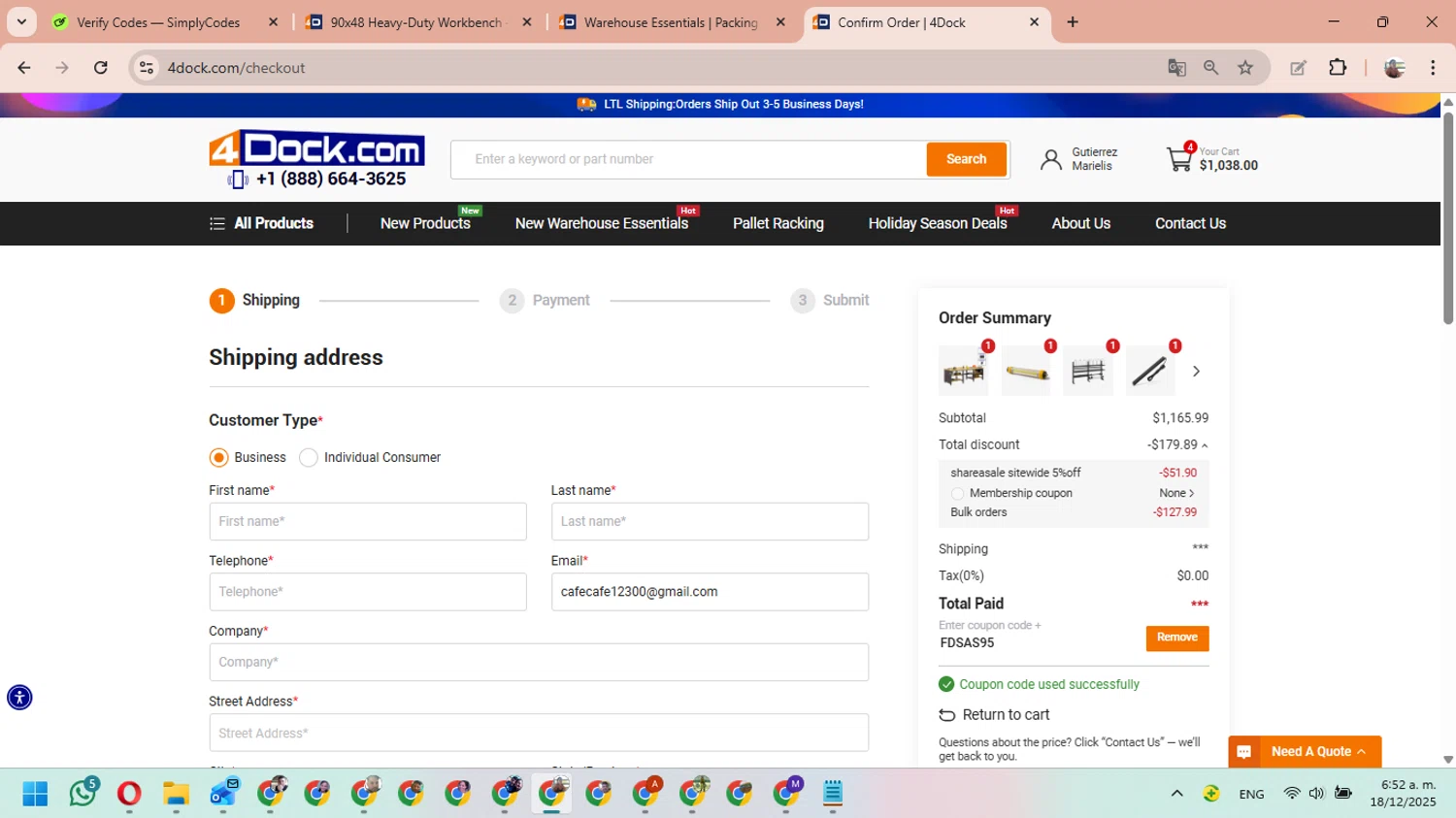Click the ENG language indicator
This screenshot has width=1456, height=818.
[1251, 794]
